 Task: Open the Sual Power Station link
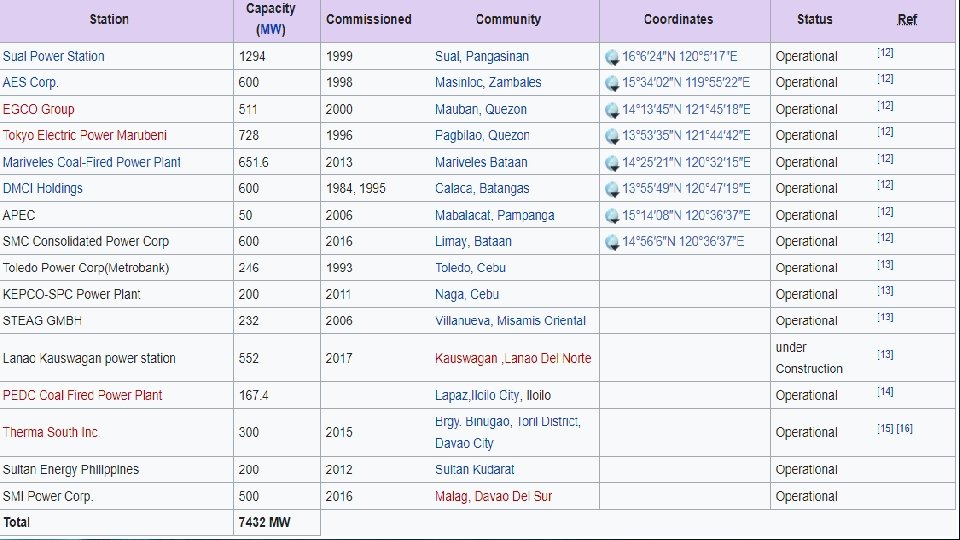[x=53, y=56]
